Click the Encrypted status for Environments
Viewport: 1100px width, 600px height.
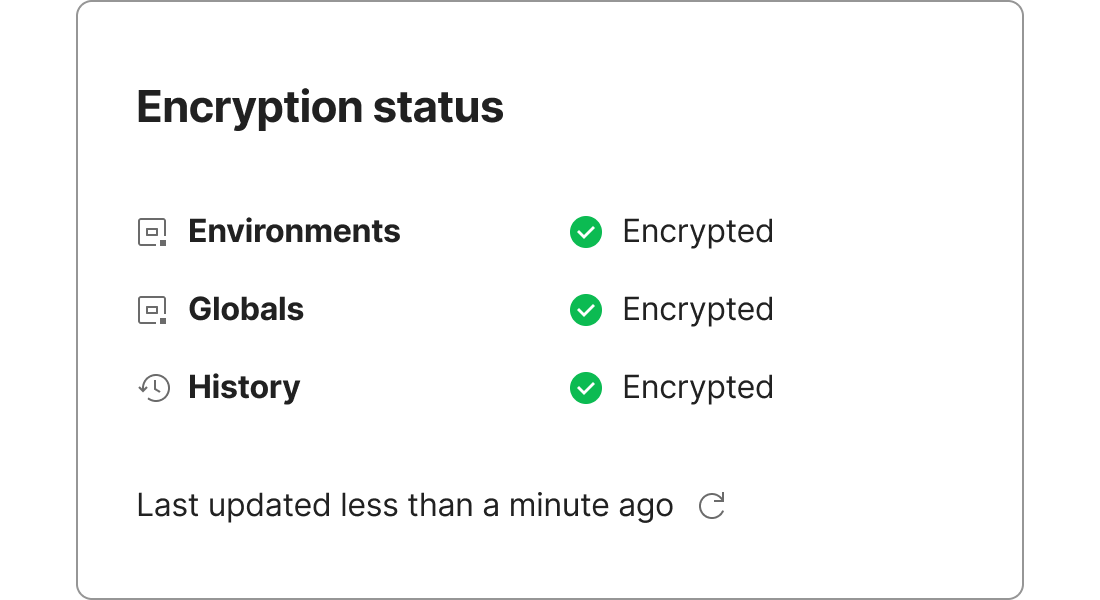click(698, 231)
